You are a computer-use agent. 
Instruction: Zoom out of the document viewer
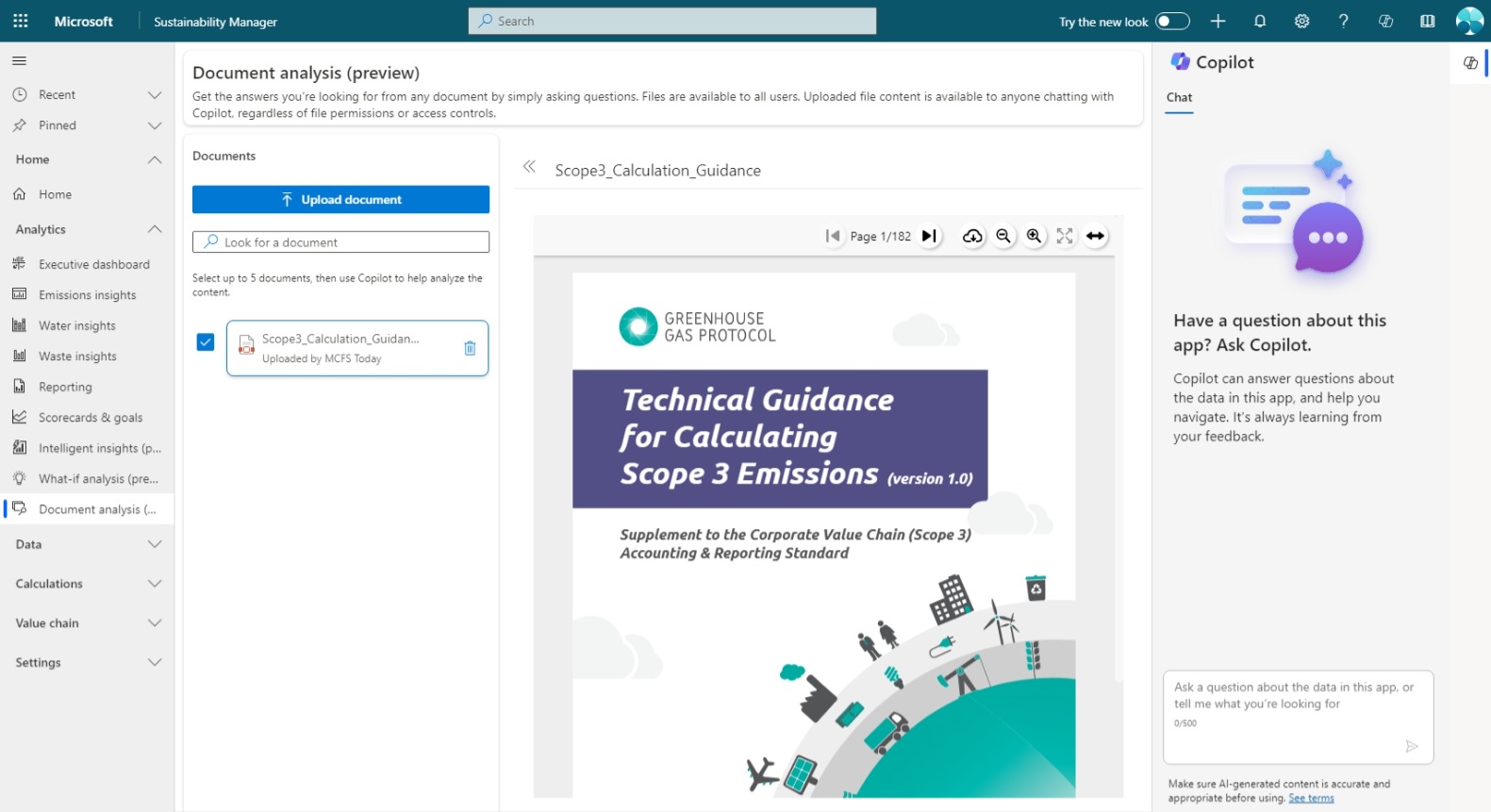pyautogui.click(x=1003, y=236)
